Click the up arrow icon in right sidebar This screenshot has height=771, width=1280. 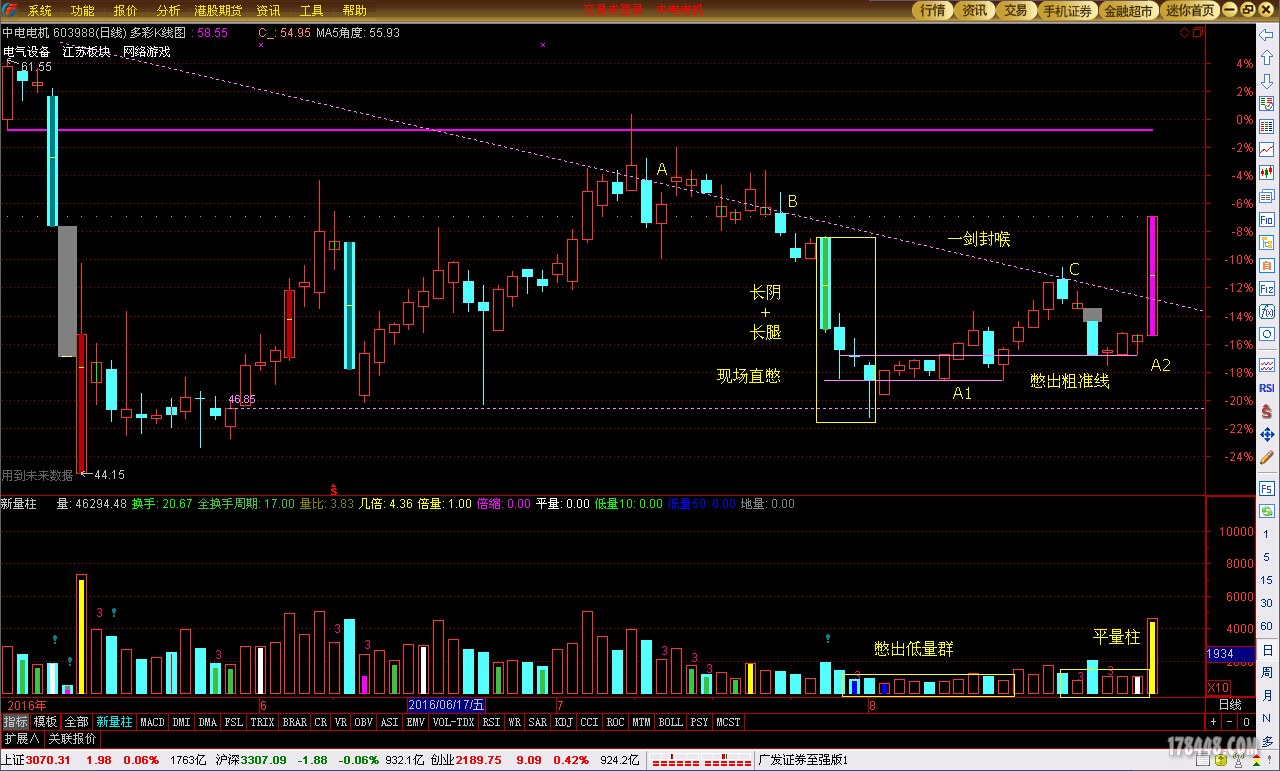click(1267, 58)
